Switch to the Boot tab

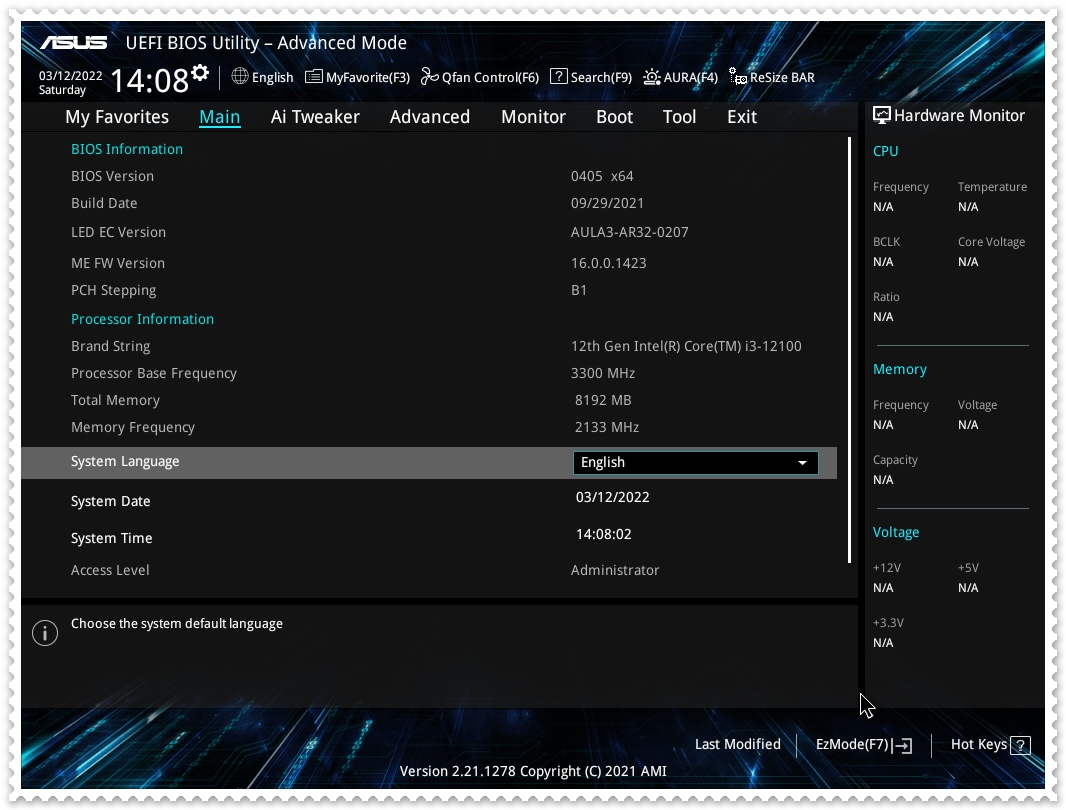click(x=615, y=117)
